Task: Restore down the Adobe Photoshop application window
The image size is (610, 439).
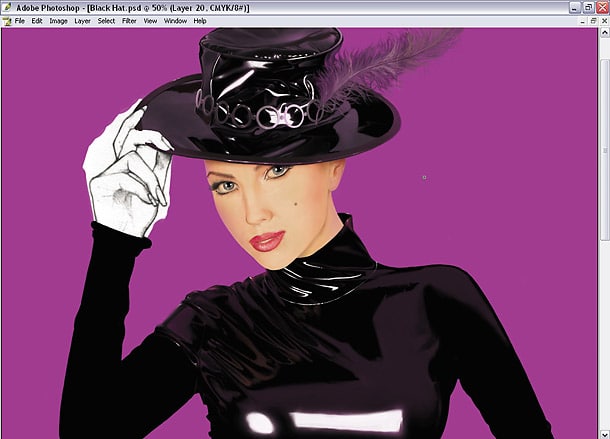Action: (x=588, y=7)
